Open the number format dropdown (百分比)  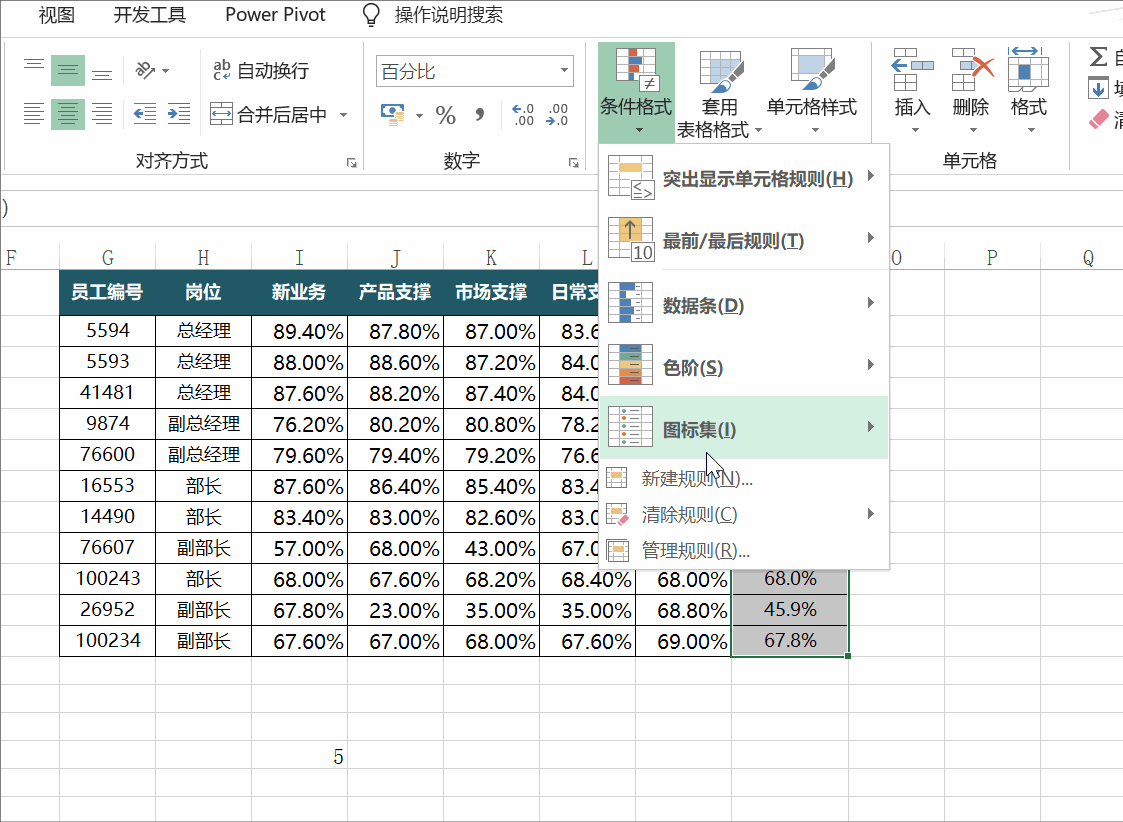(x=565, y=71)
